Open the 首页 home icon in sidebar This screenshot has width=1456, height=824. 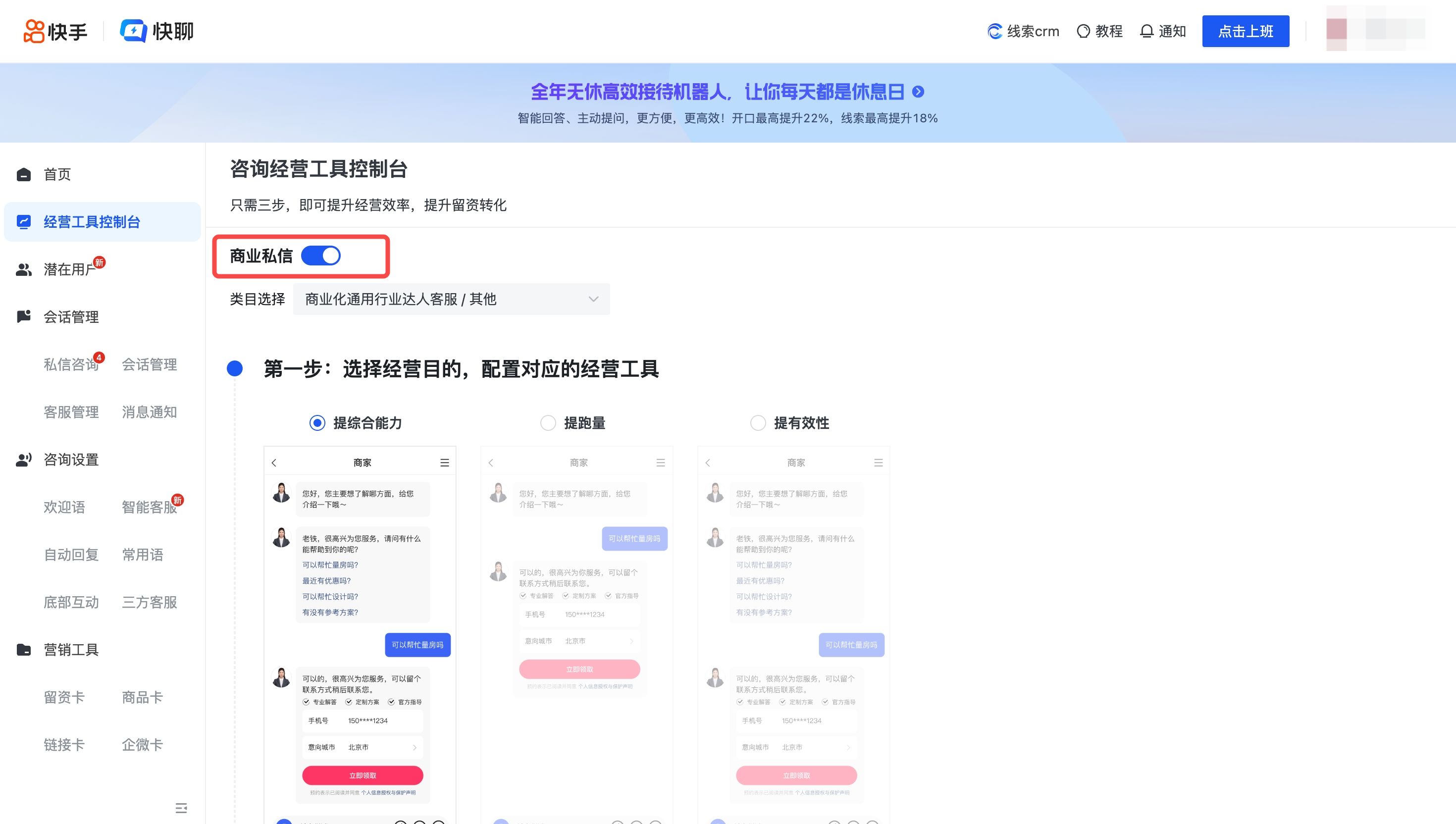coord(23,174)
